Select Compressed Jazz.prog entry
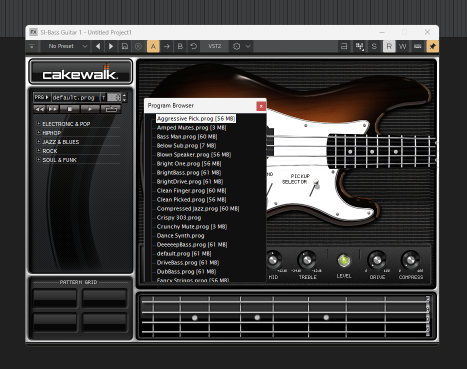Viewport: 467px width, 369px height. pyautogui.click(x=198, y=209)
